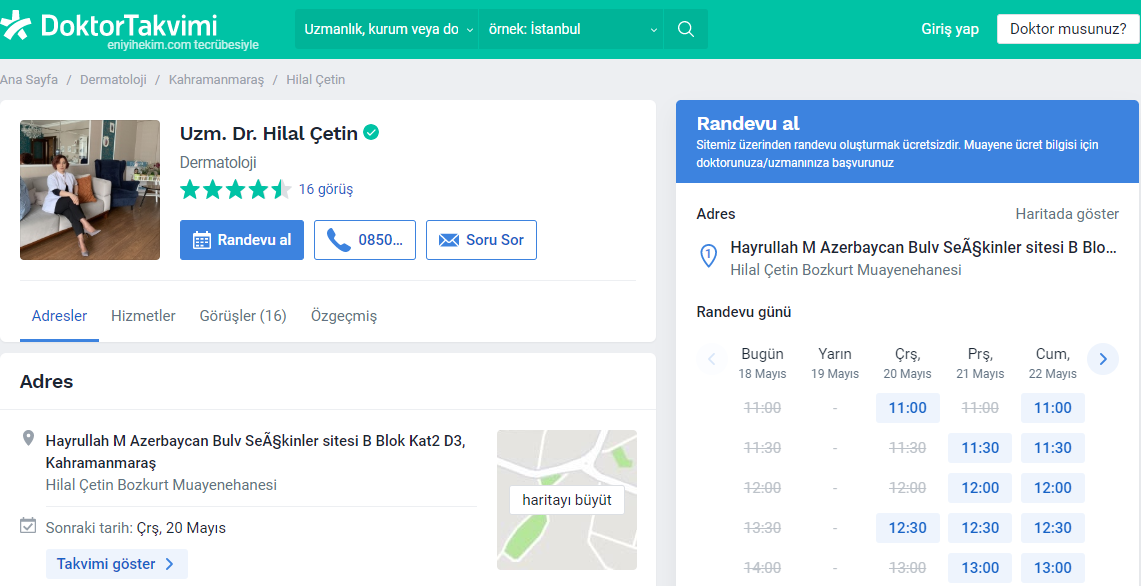Select the address card in Randevu al panel
The width and height of the screenshot is (1141, 586).
click(x=907, y=258)
